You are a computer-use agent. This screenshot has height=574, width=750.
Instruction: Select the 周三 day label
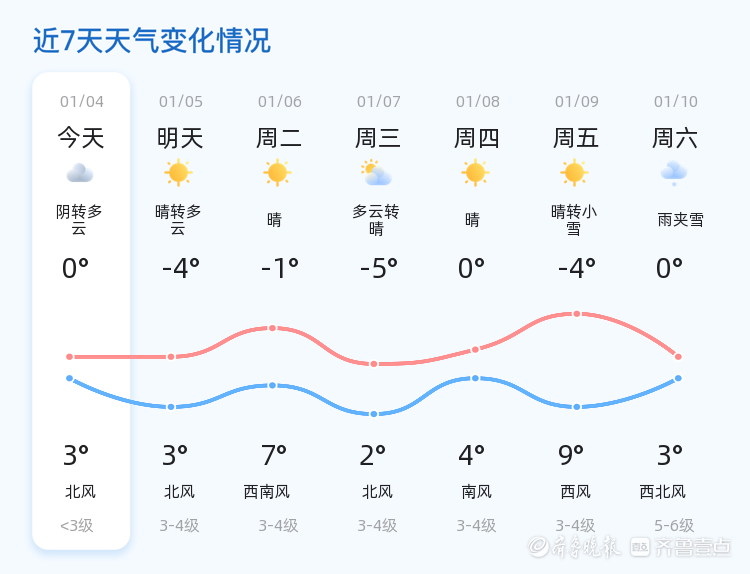378,138
